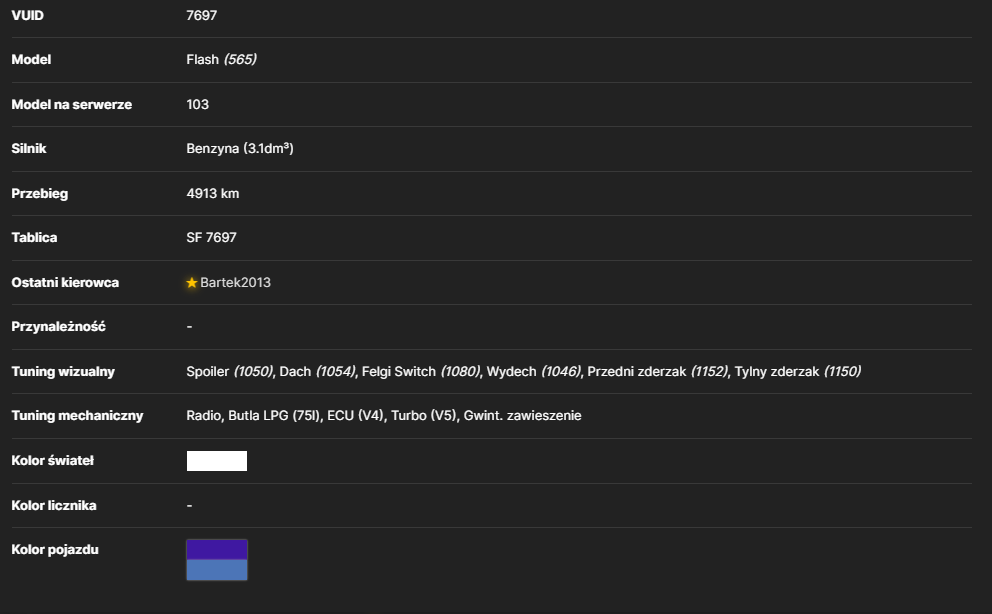Click the VUID row label
Image resolution: width=992 pixels, height=614 pixels.
28,15
